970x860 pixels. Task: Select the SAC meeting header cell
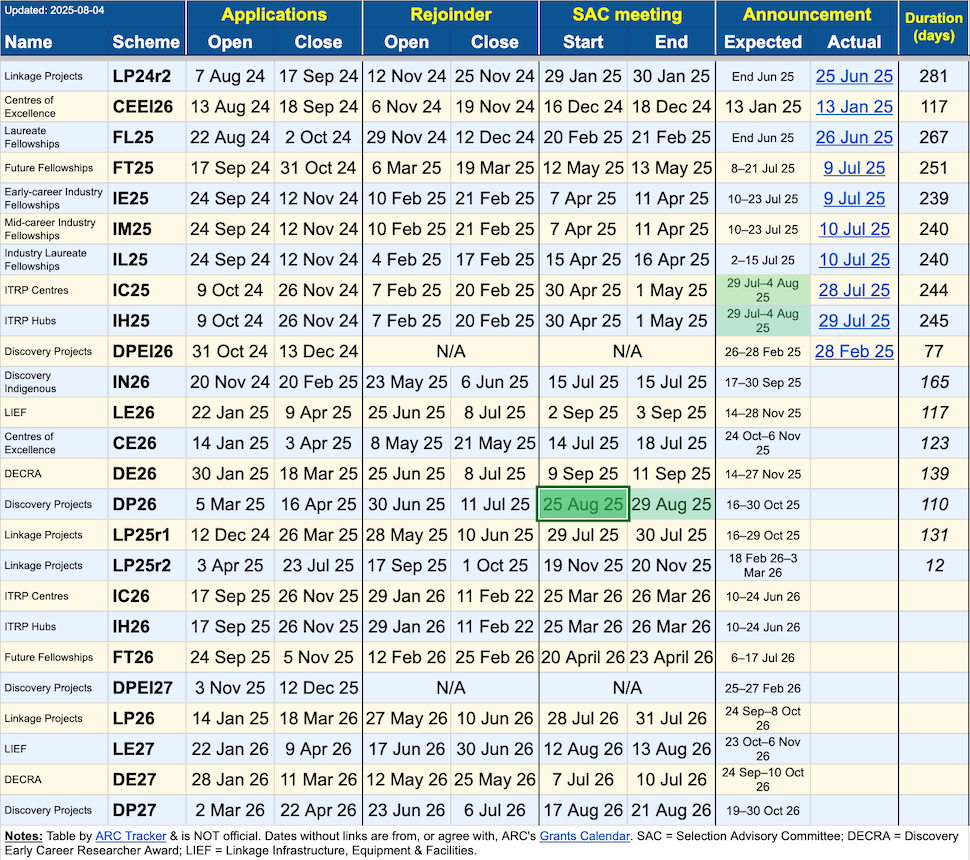click(x=627, y=15)
